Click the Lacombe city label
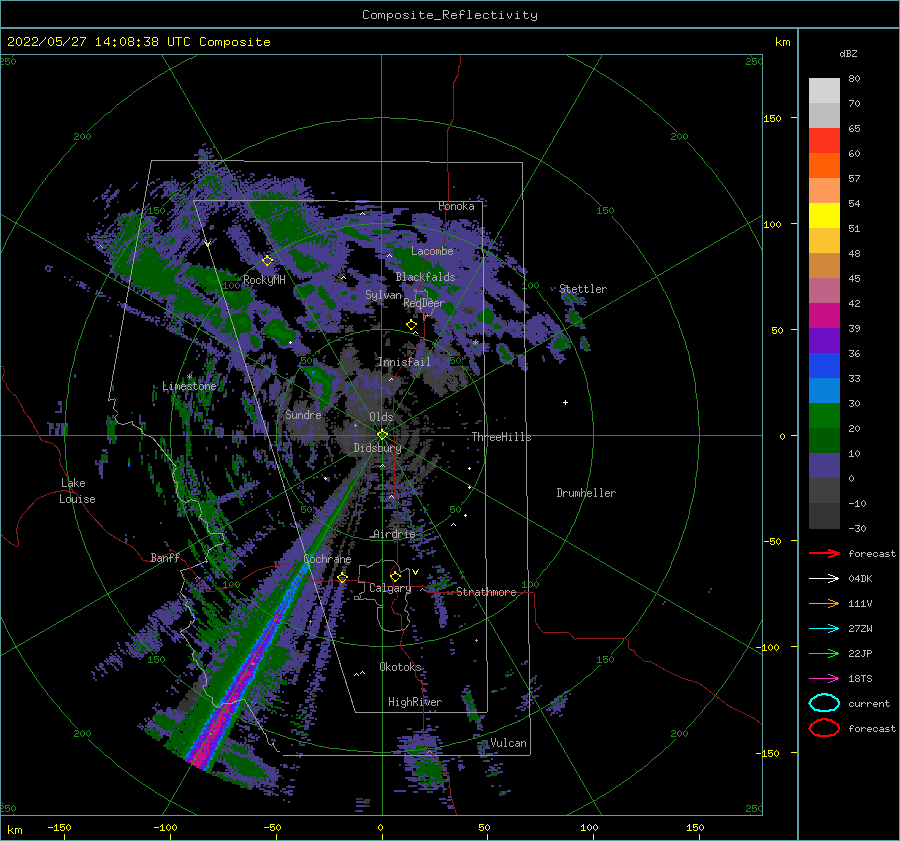The image size is (900, 841). coord(432,251)
